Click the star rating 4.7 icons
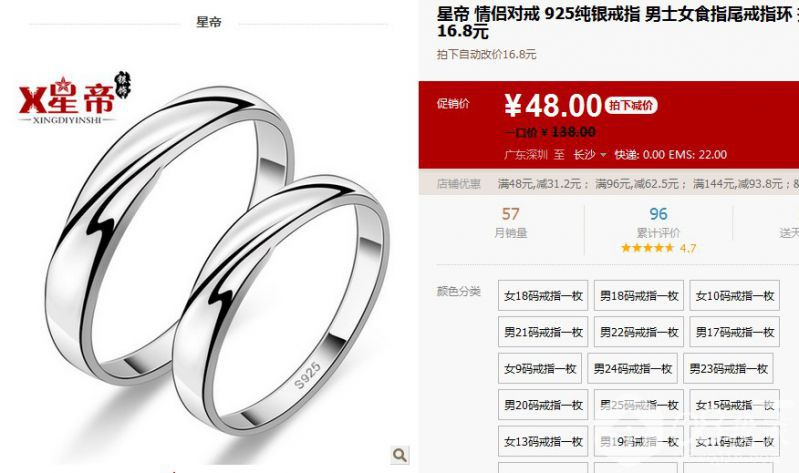Image resolution: width=799 pixels, height=473 pixels. pos(647,248)
